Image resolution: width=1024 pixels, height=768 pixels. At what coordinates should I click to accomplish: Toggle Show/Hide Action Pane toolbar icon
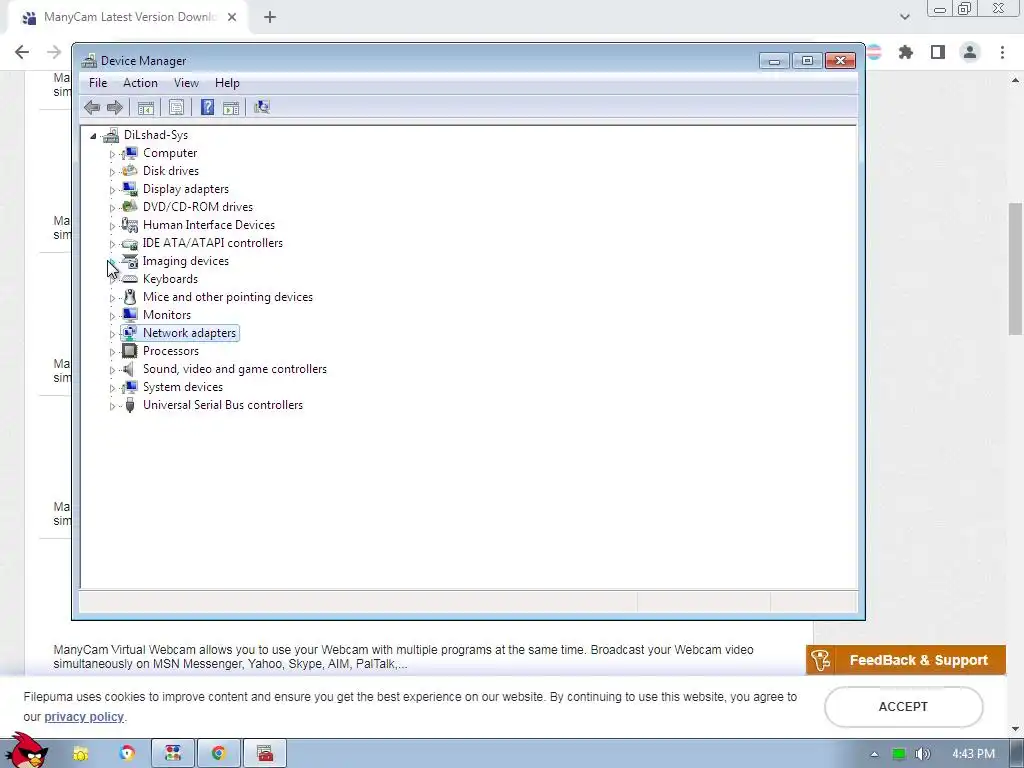(231, 108)
